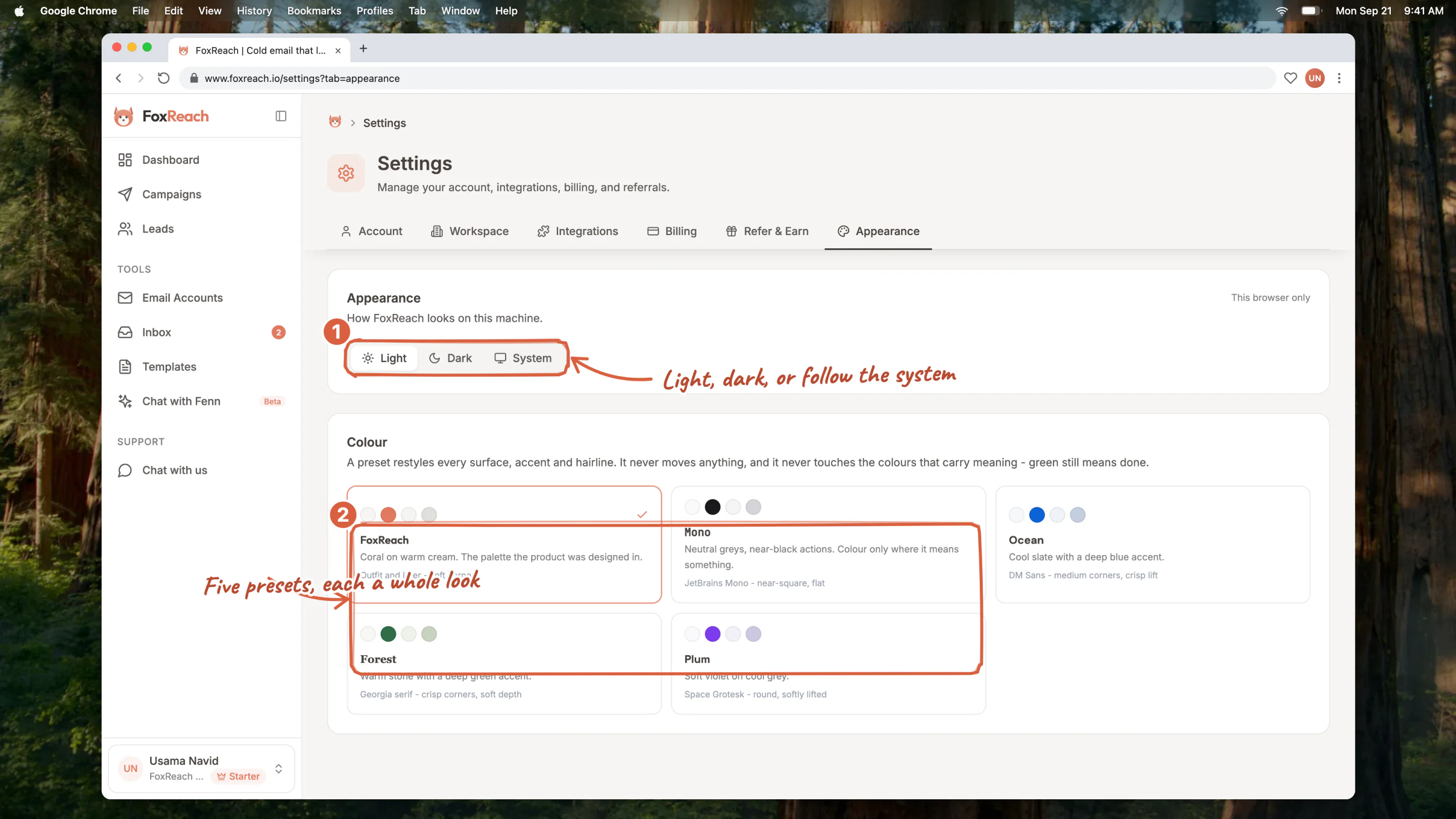Open the Apple menu
Screen dimensions: 1456x819
[19, 11]
